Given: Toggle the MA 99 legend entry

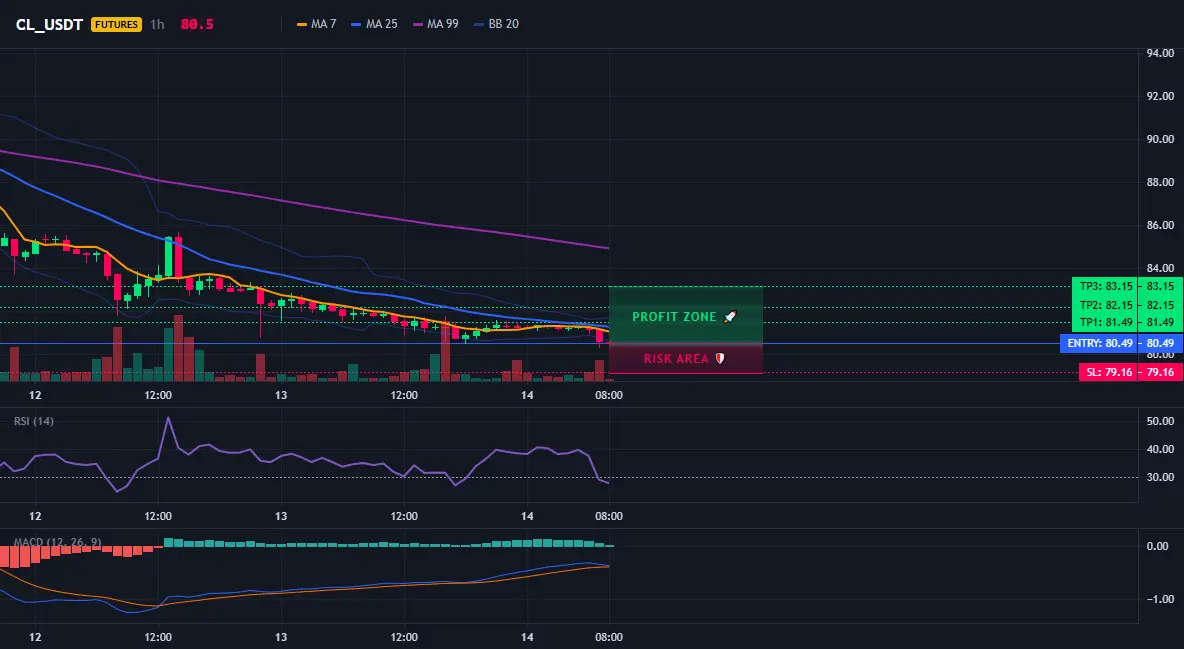Looking at the screenshot, I should pyautogui.click(x=436, y=24).
